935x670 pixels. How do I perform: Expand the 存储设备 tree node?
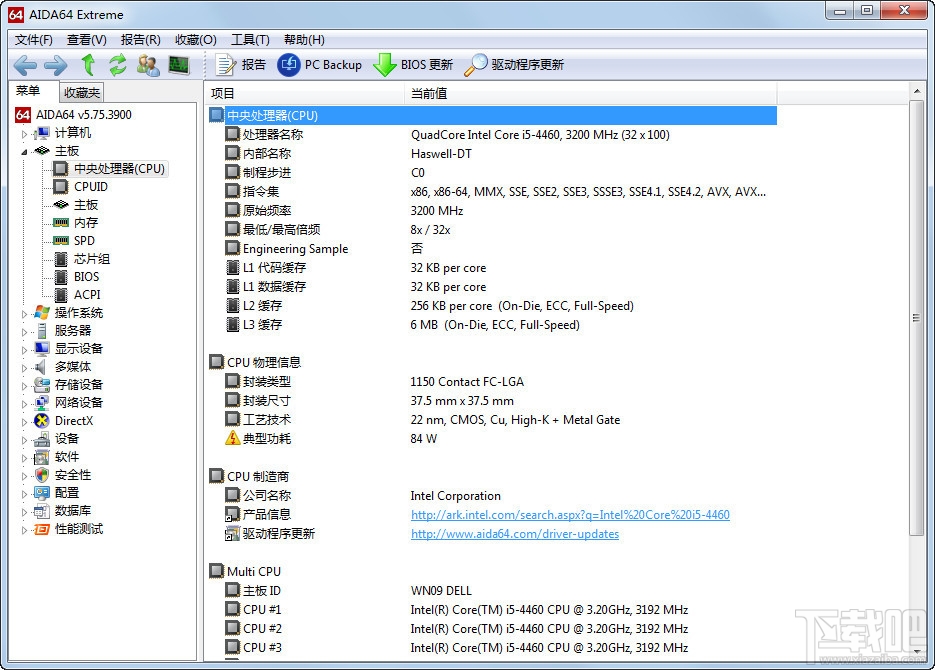(24, 386)
